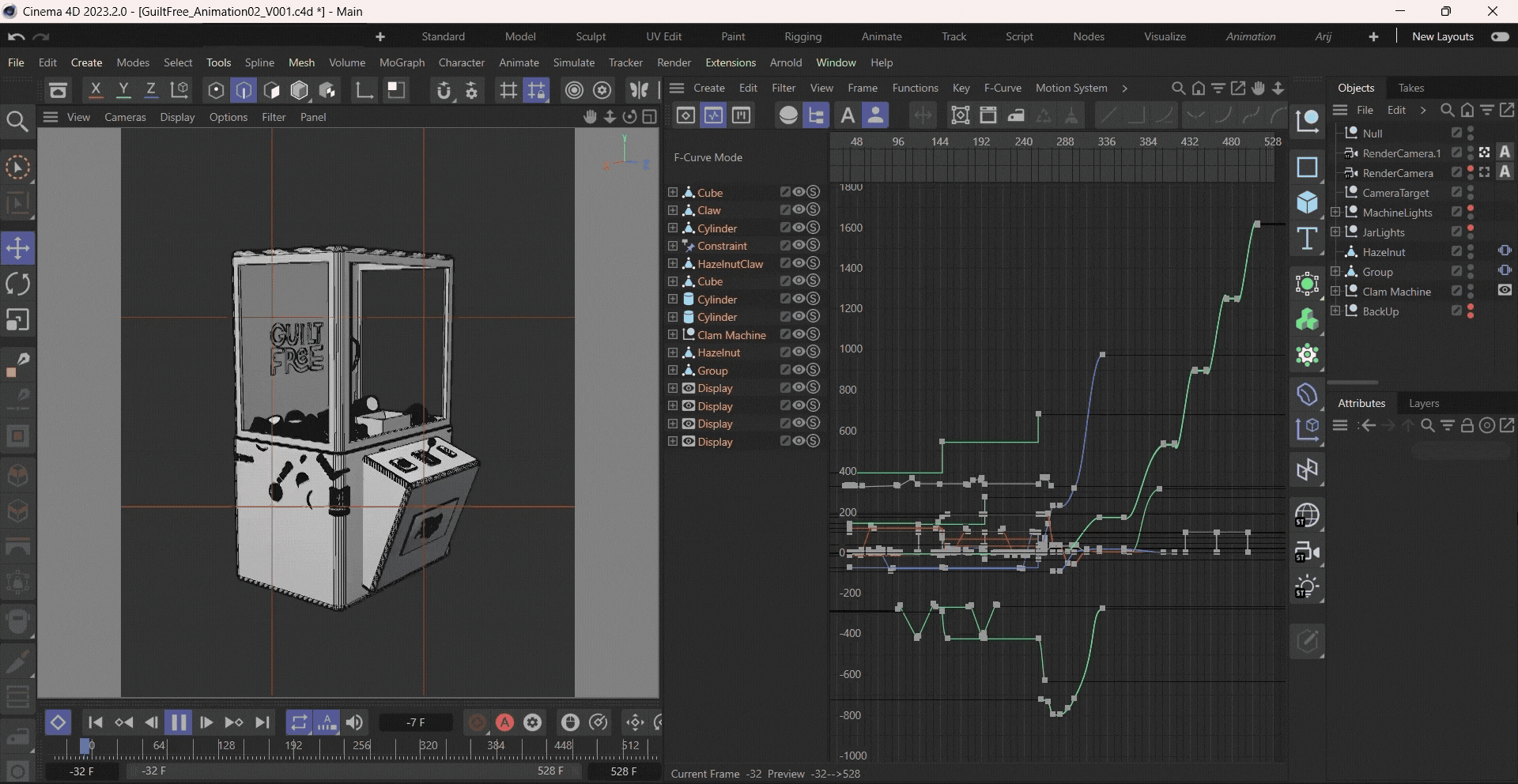Expand the Clam Machine track

[x=673, y=335]
